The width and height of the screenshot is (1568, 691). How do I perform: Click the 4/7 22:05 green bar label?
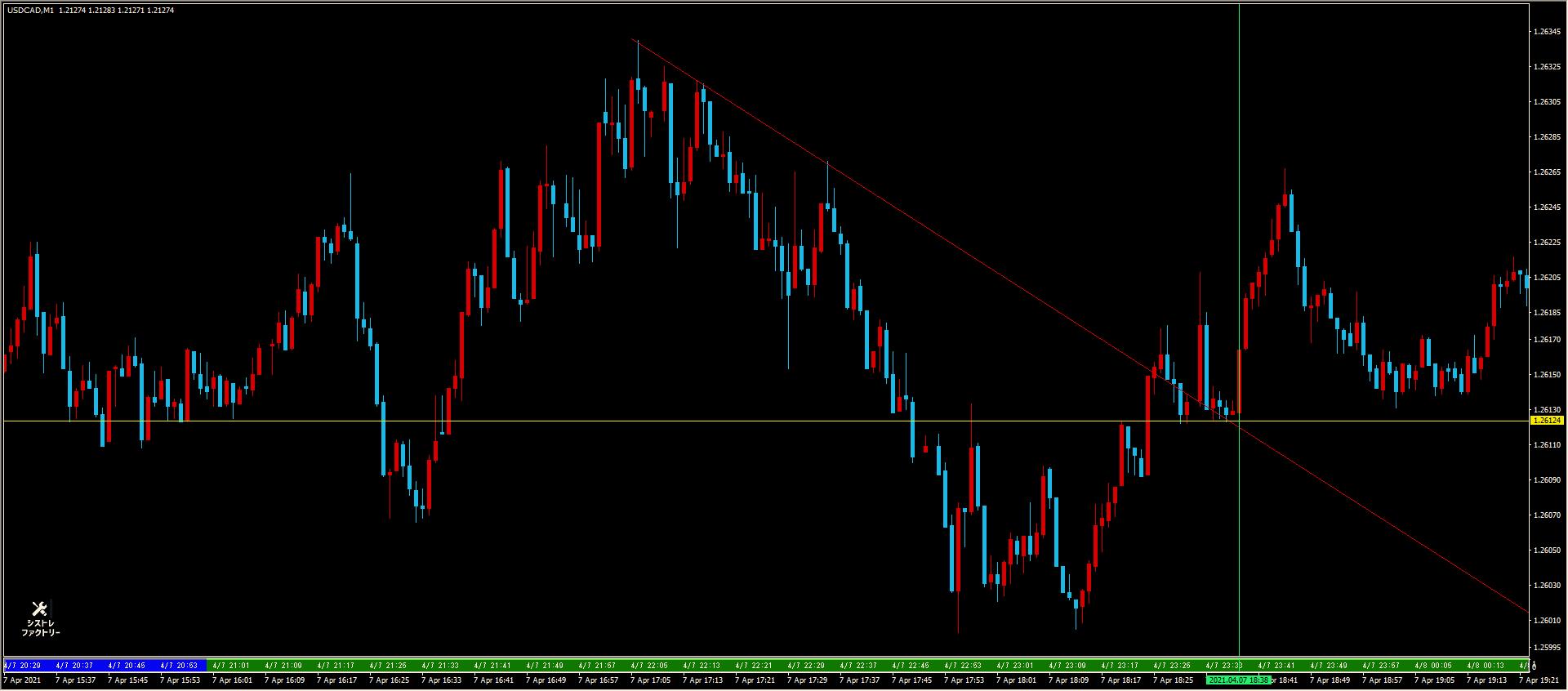point(649,666)
